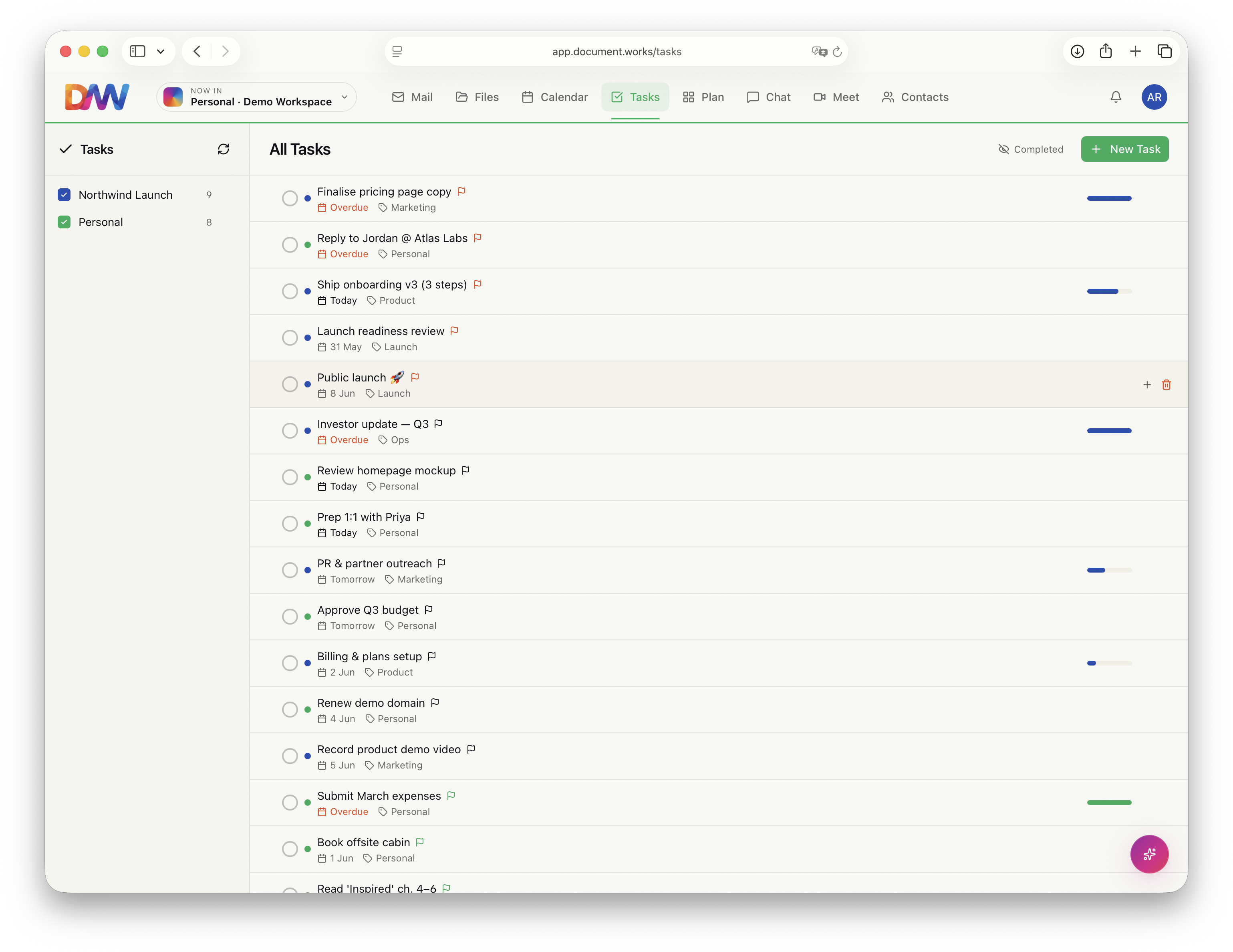Viewport: 1233px width, 952px height.
Task: Click the flag next to Ship onboarding v3
Action: [x=477, y=284]
